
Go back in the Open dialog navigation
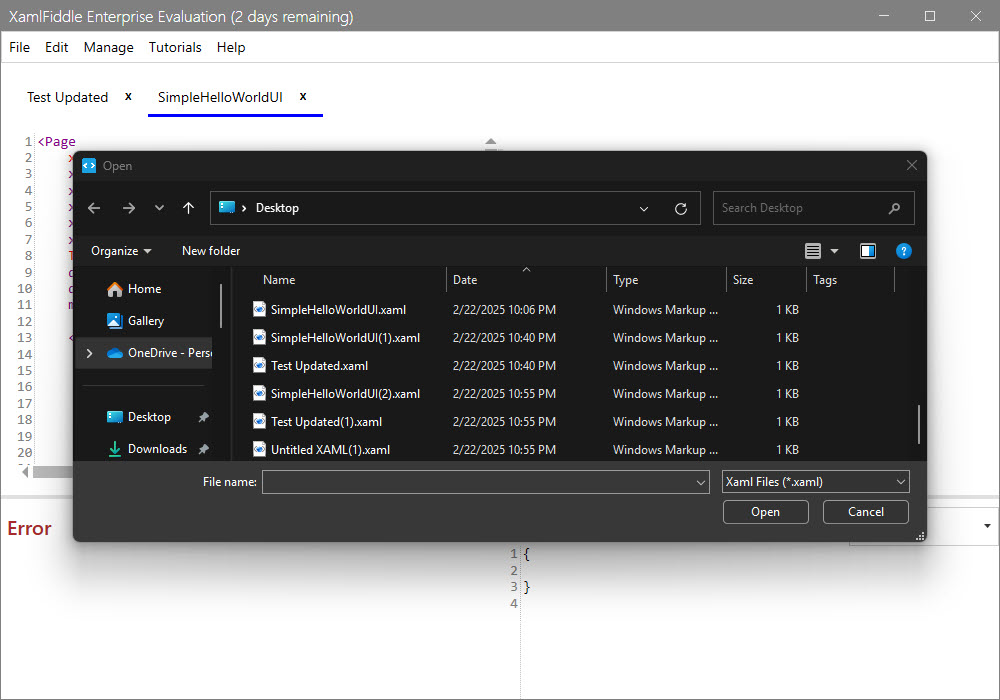94,208
